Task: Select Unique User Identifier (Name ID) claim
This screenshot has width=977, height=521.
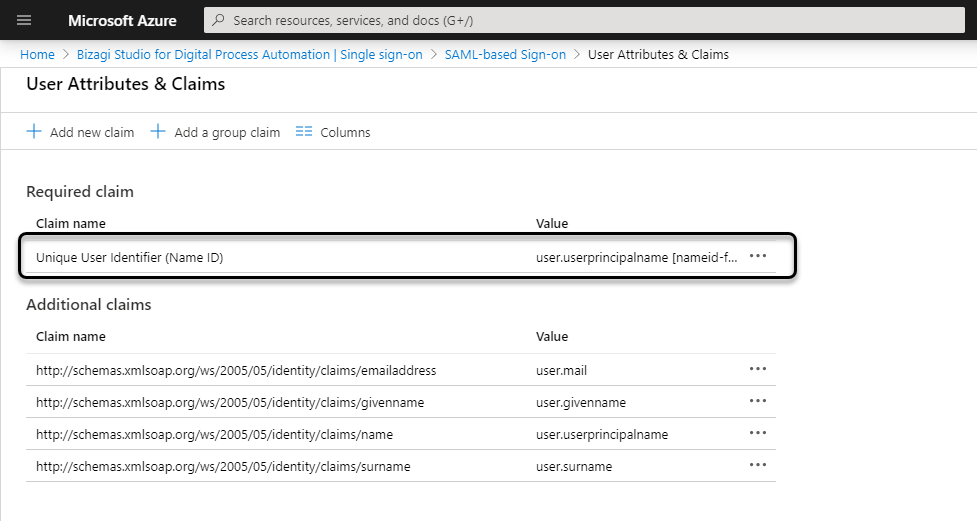Action: [x=130, y=257]
